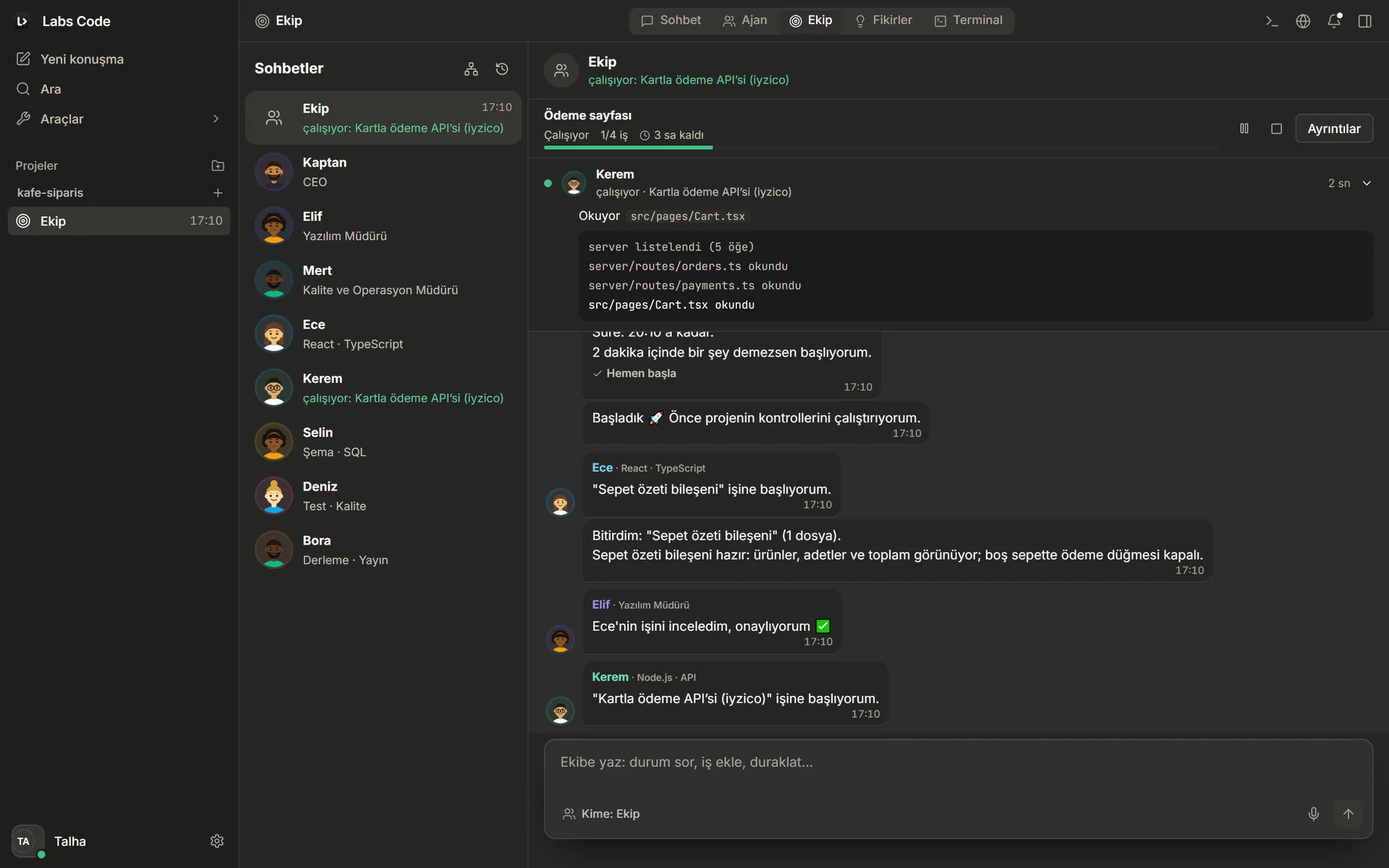The height and width of the screenshot is (868, 1389).
Task: Toggle the right side panel icon
Action: coord(1365,21)
